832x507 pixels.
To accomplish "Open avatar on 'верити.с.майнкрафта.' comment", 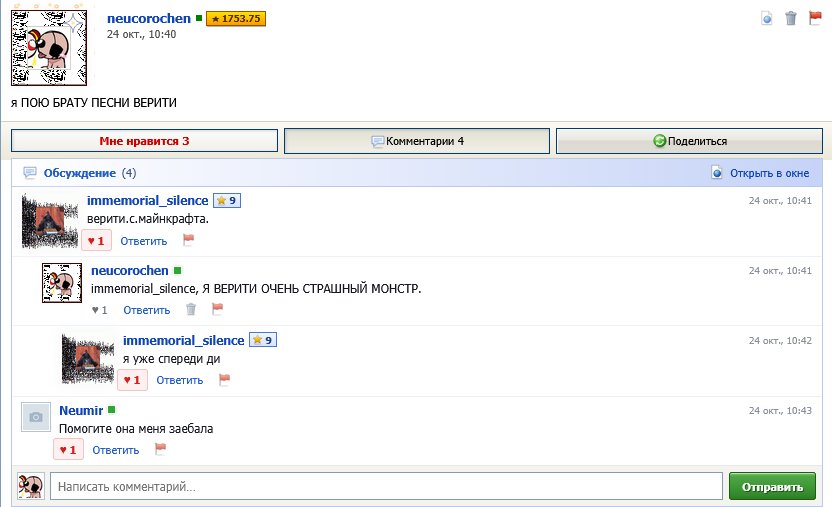I will pyautogui.click(x=50, y=222).
